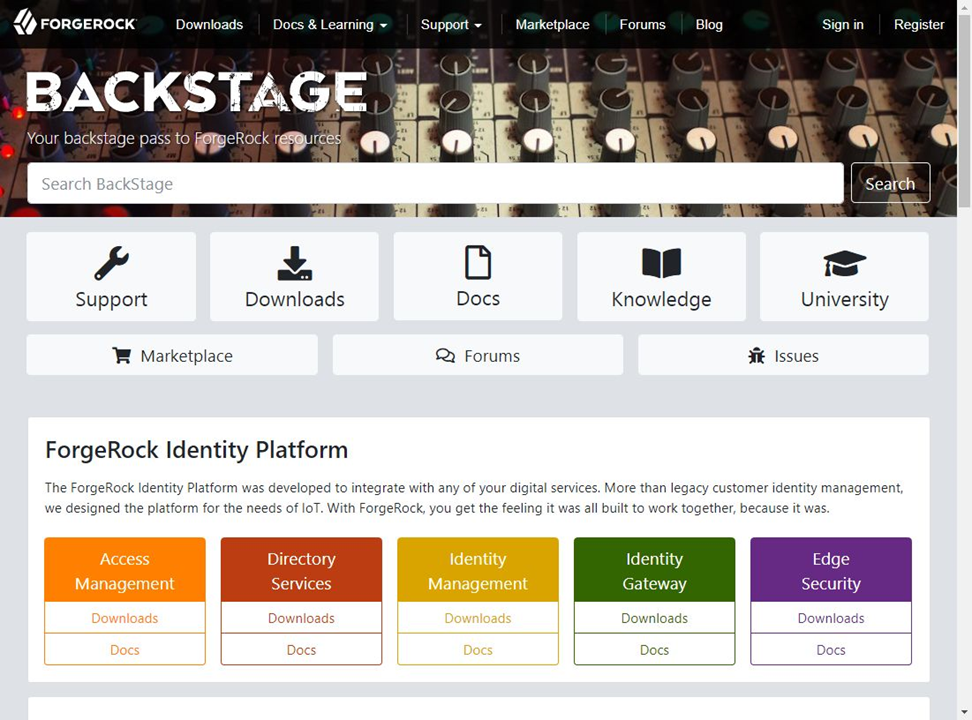Click Docs under Edge Security

click(831, 650)
